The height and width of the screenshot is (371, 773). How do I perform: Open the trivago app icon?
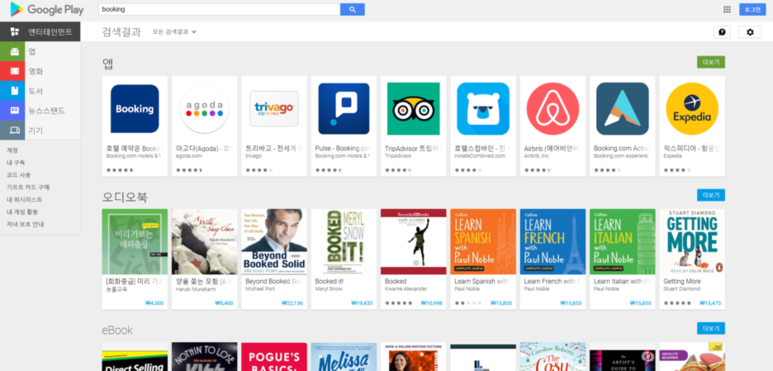point(274,109)
